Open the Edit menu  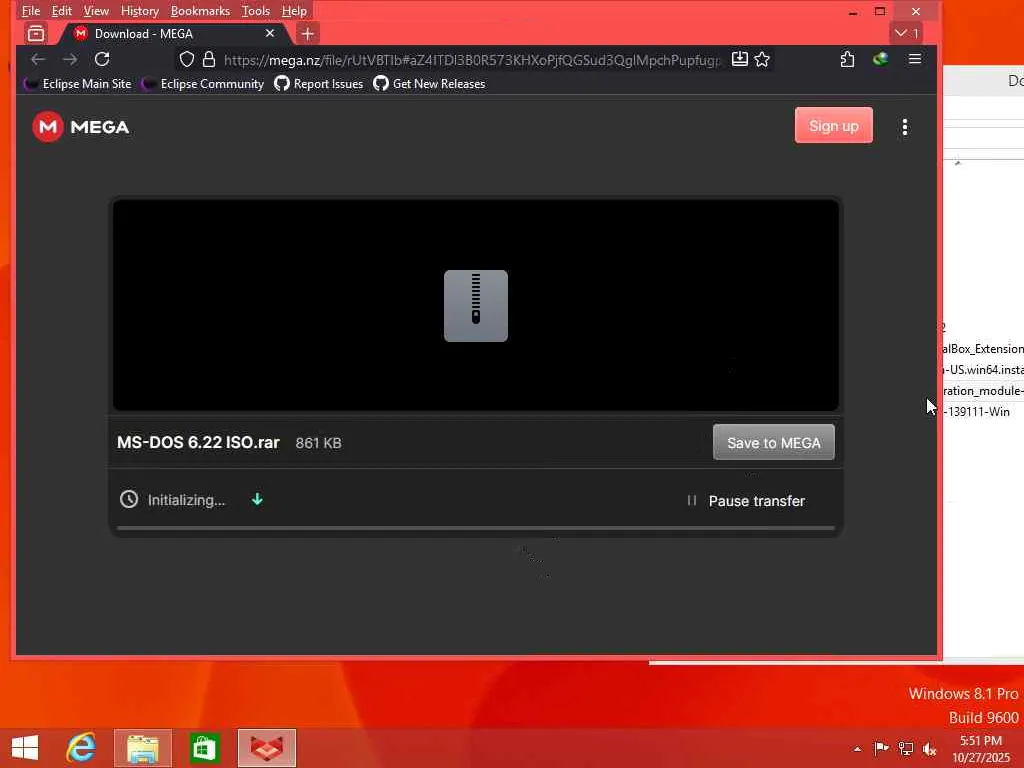point(61,11)
